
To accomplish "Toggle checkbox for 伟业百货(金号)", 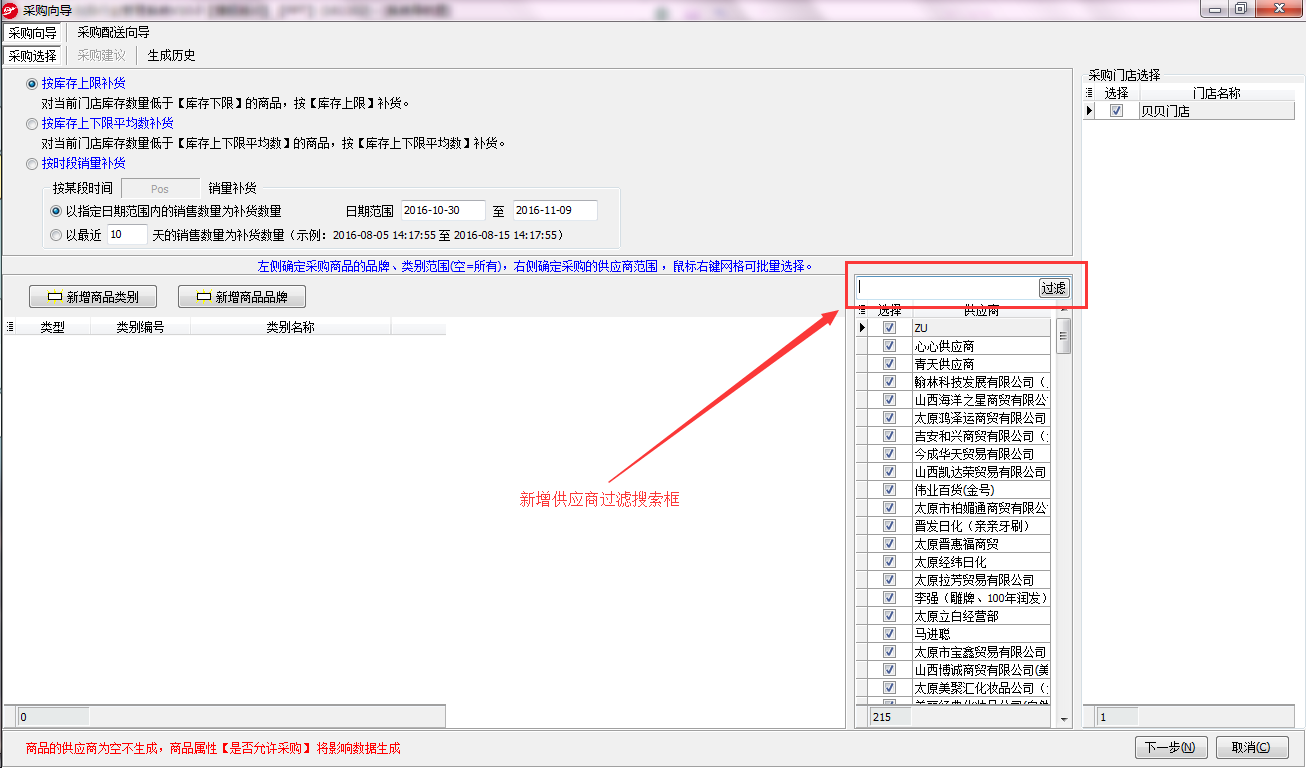I will point(889,490).
